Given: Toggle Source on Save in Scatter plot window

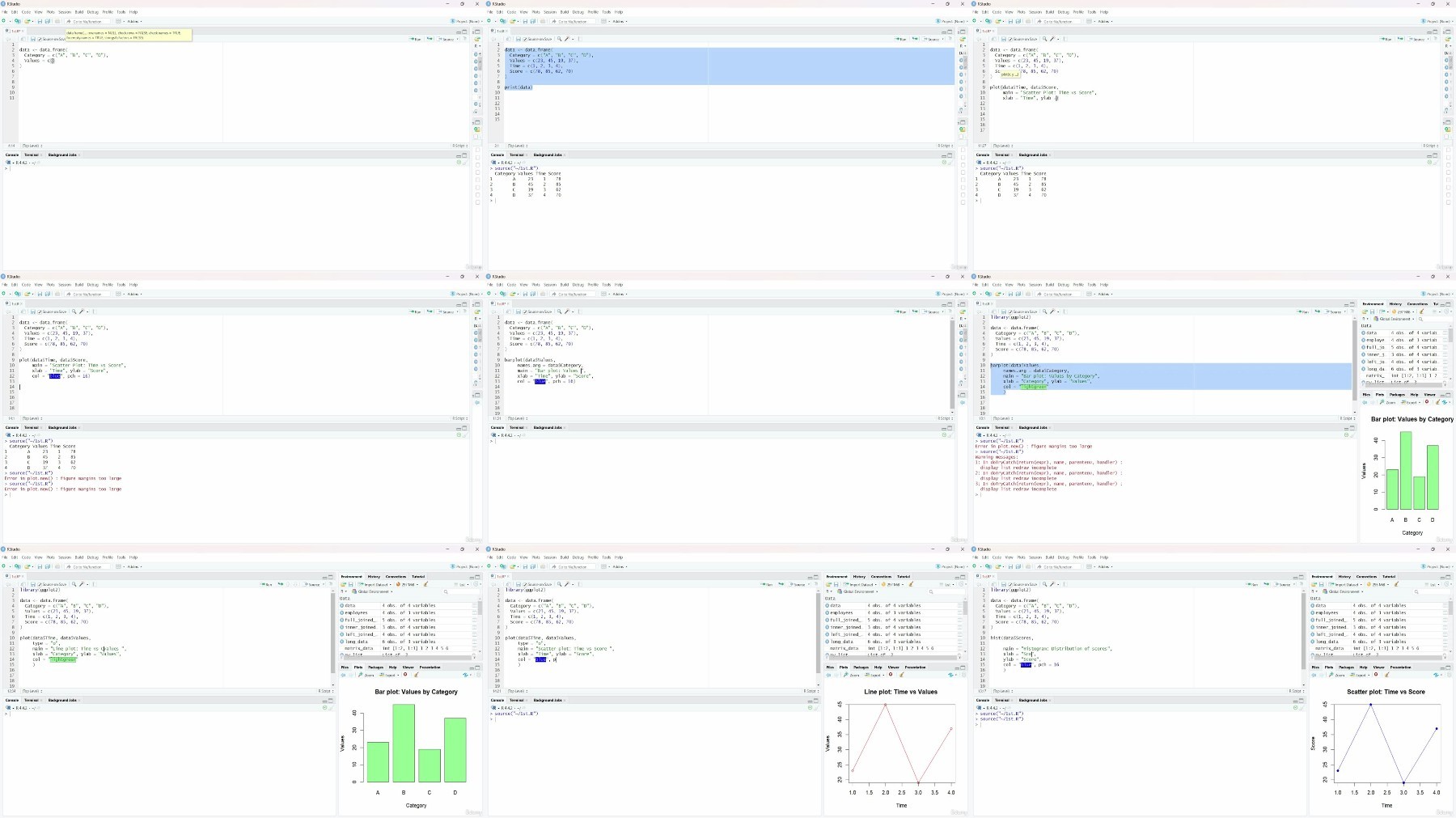Looking at the screenshot, I should coord(1010,584).
